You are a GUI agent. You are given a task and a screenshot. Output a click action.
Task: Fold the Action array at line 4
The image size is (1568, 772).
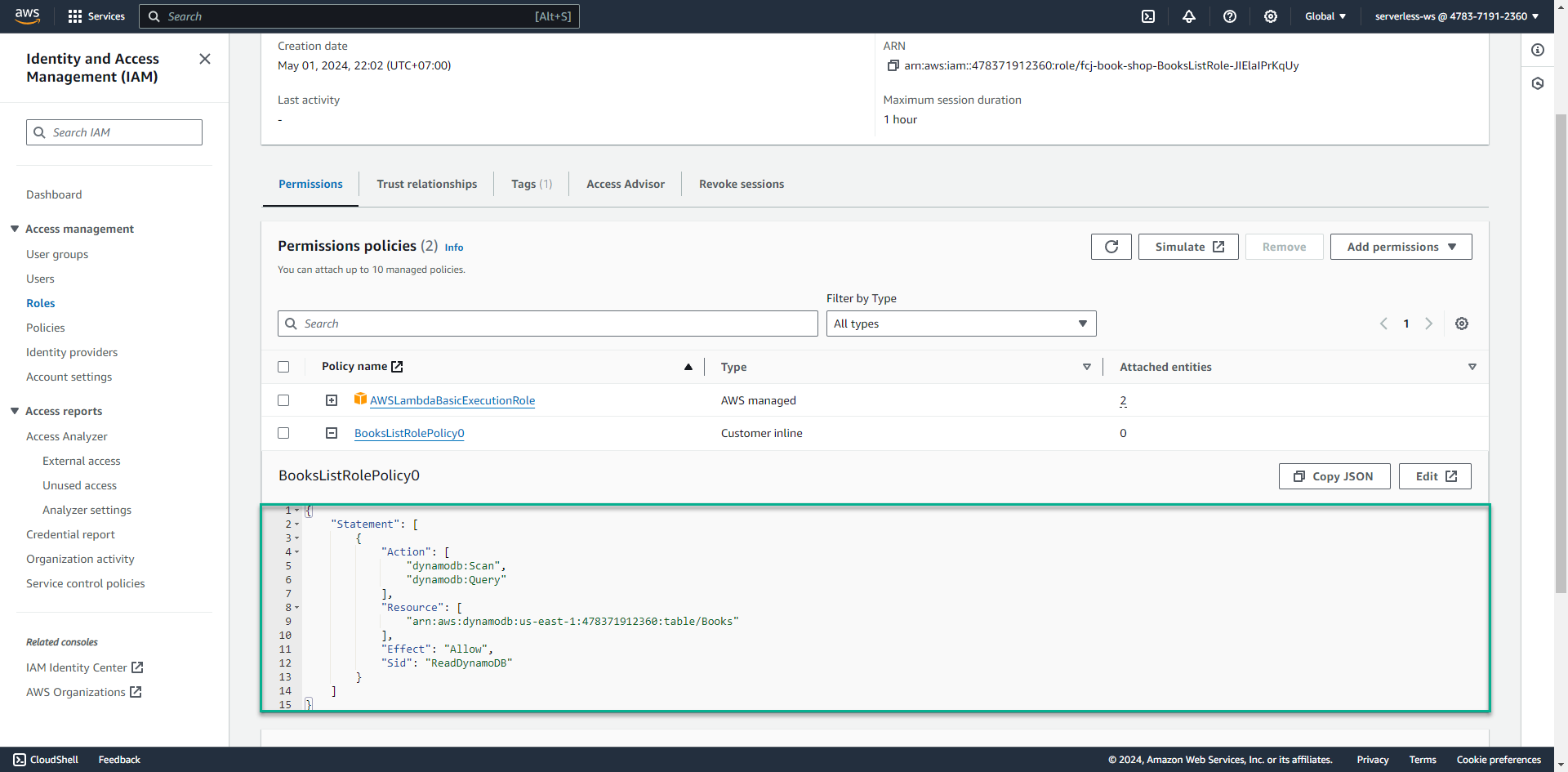click(297, 552)
